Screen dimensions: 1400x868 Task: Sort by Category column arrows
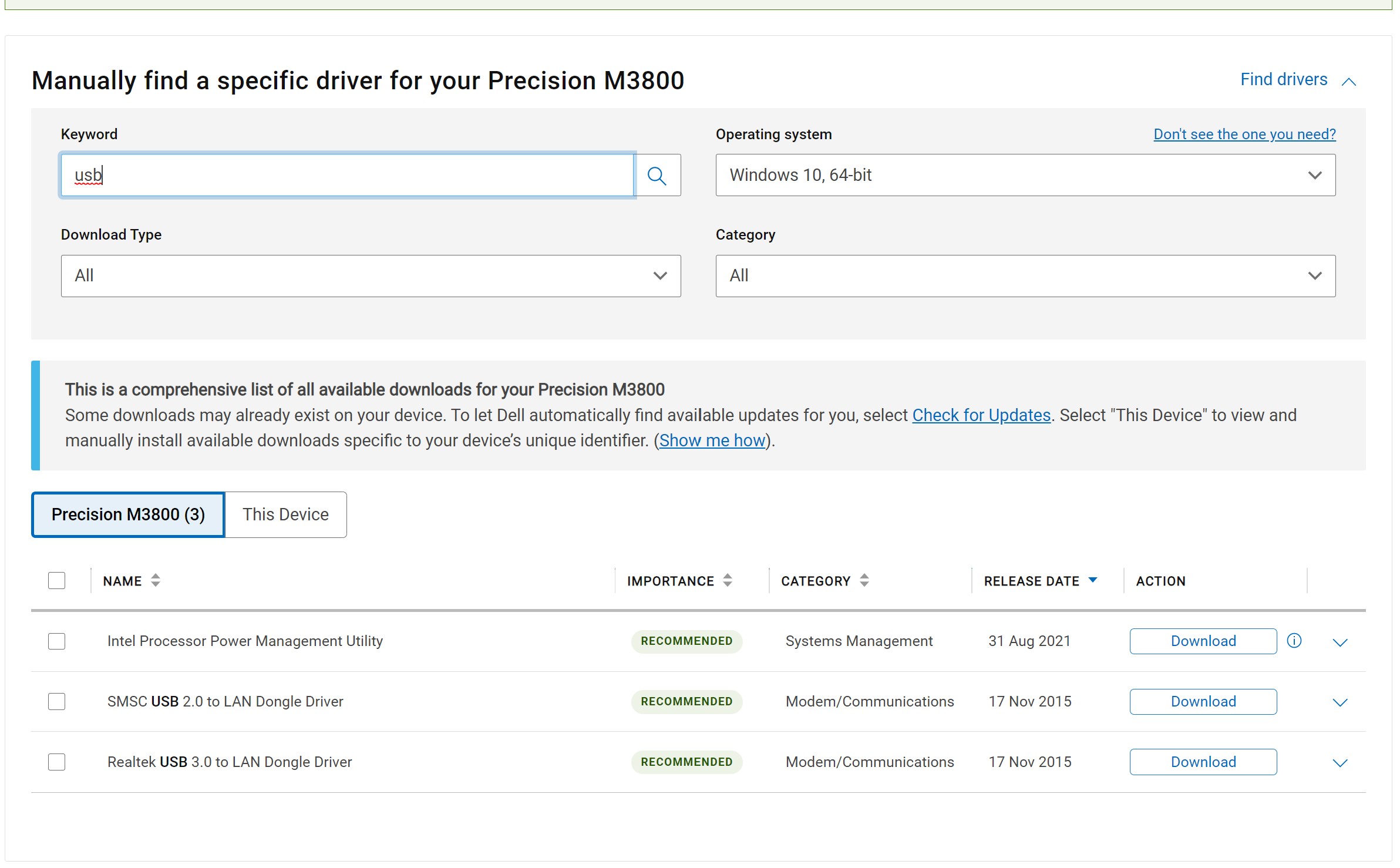(864, 581)
